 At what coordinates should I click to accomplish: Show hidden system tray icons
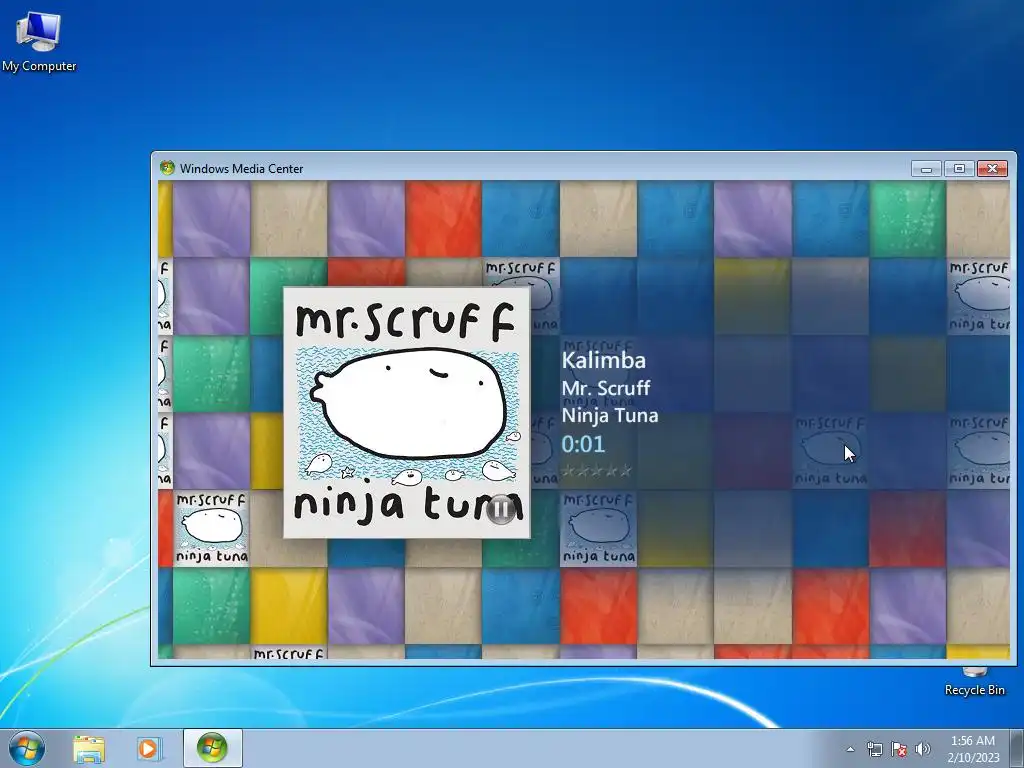(x=850, y=749)
